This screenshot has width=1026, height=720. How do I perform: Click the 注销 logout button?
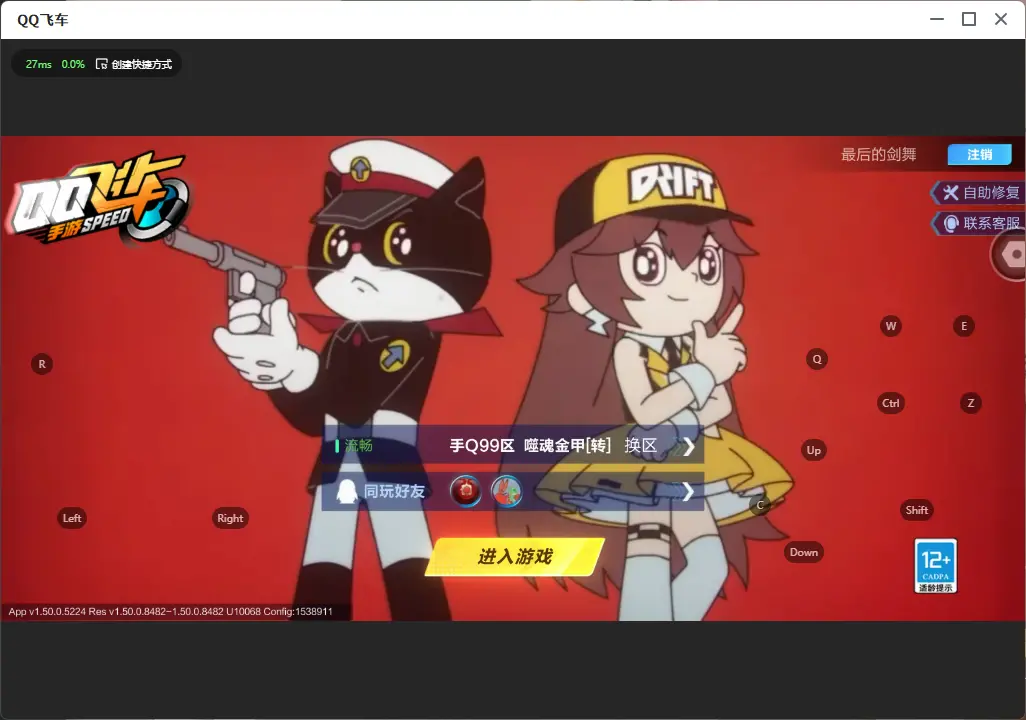click(x=980, y=154)
